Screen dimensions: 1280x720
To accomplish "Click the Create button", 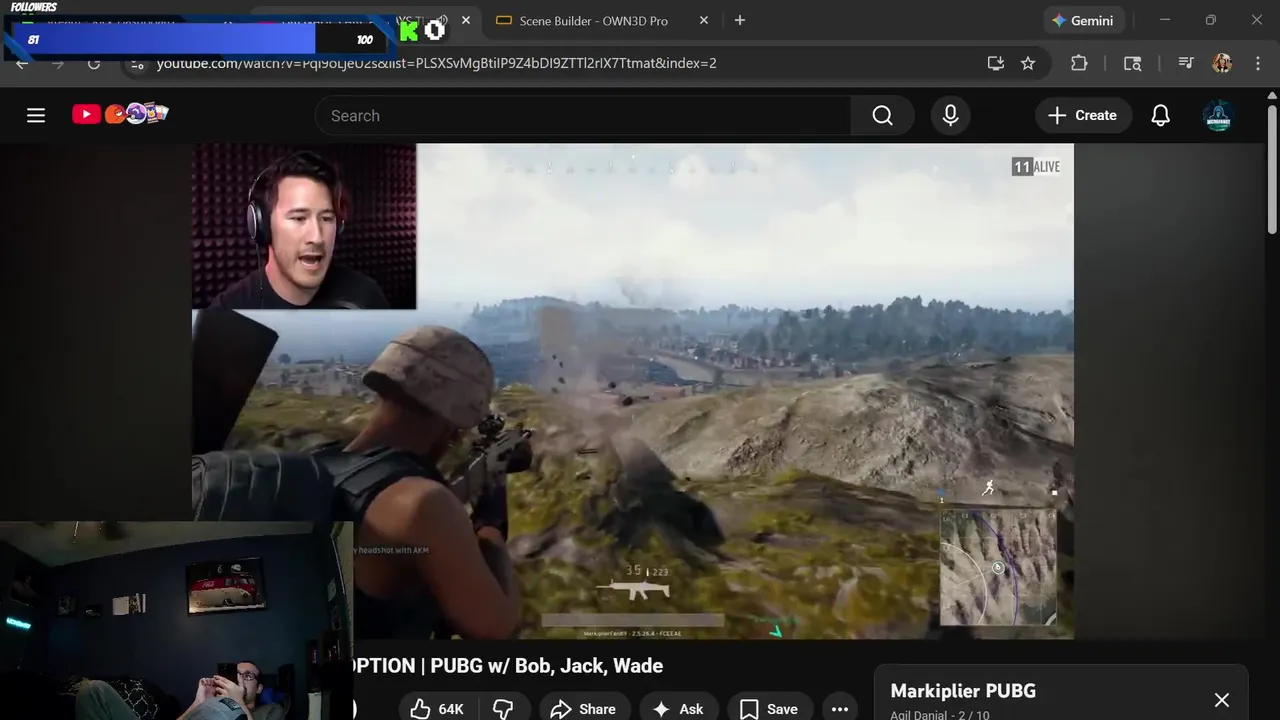I will point(1082,116).
